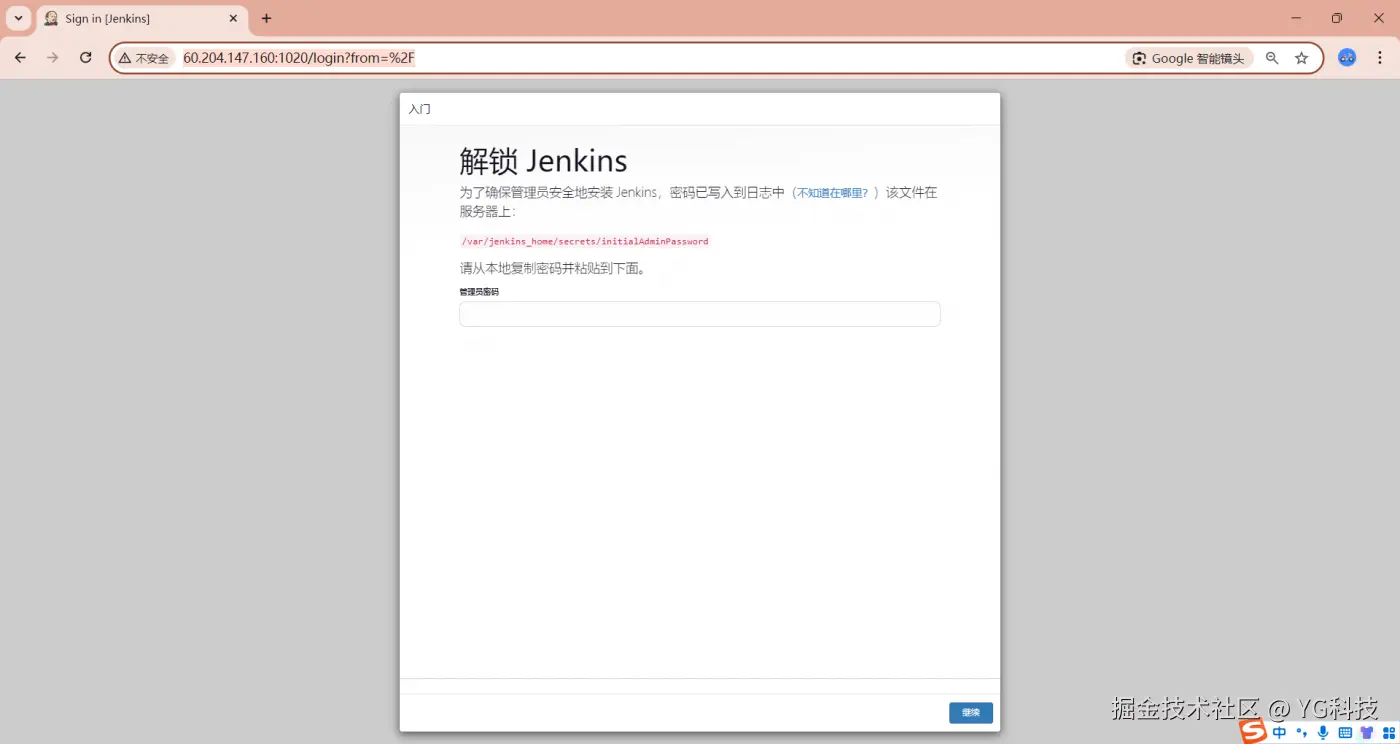Toggle Chinese input mode 中 icon
1400x744 pixels.
(1279, 733)
